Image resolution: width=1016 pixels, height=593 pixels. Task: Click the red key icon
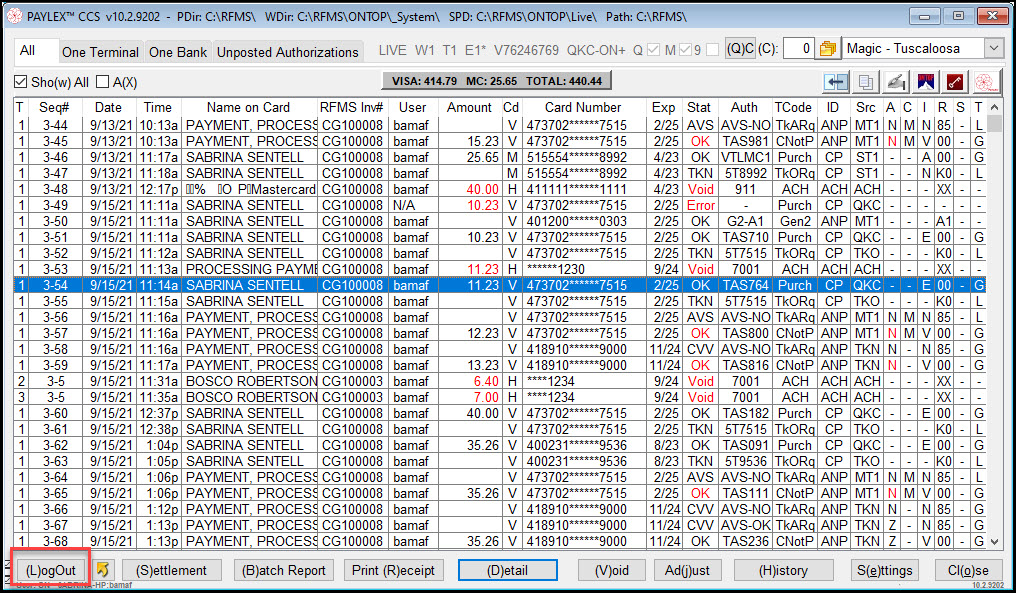(x=955, y=82)
